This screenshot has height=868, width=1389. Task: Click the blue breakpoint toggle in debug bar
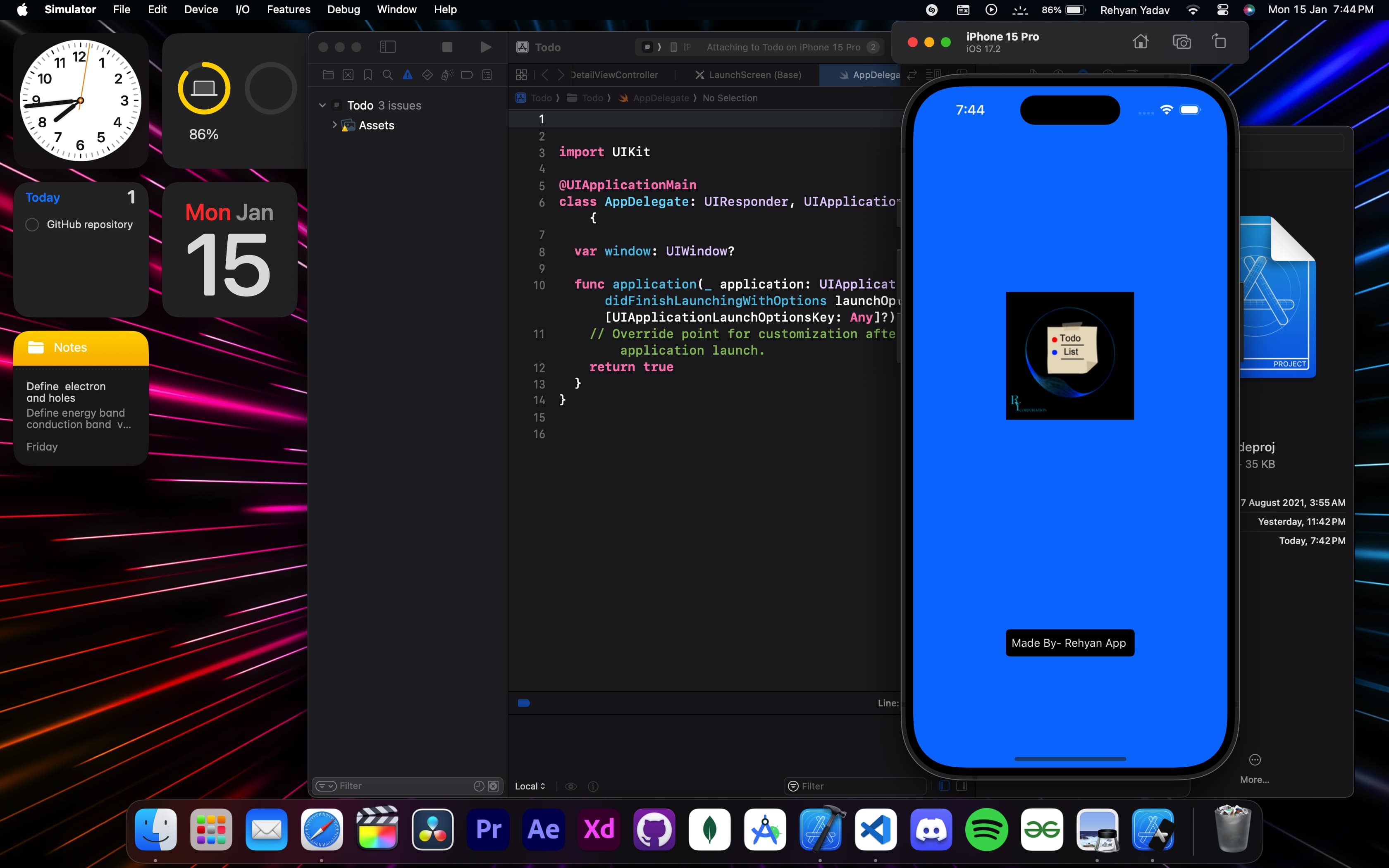point(523,703)
